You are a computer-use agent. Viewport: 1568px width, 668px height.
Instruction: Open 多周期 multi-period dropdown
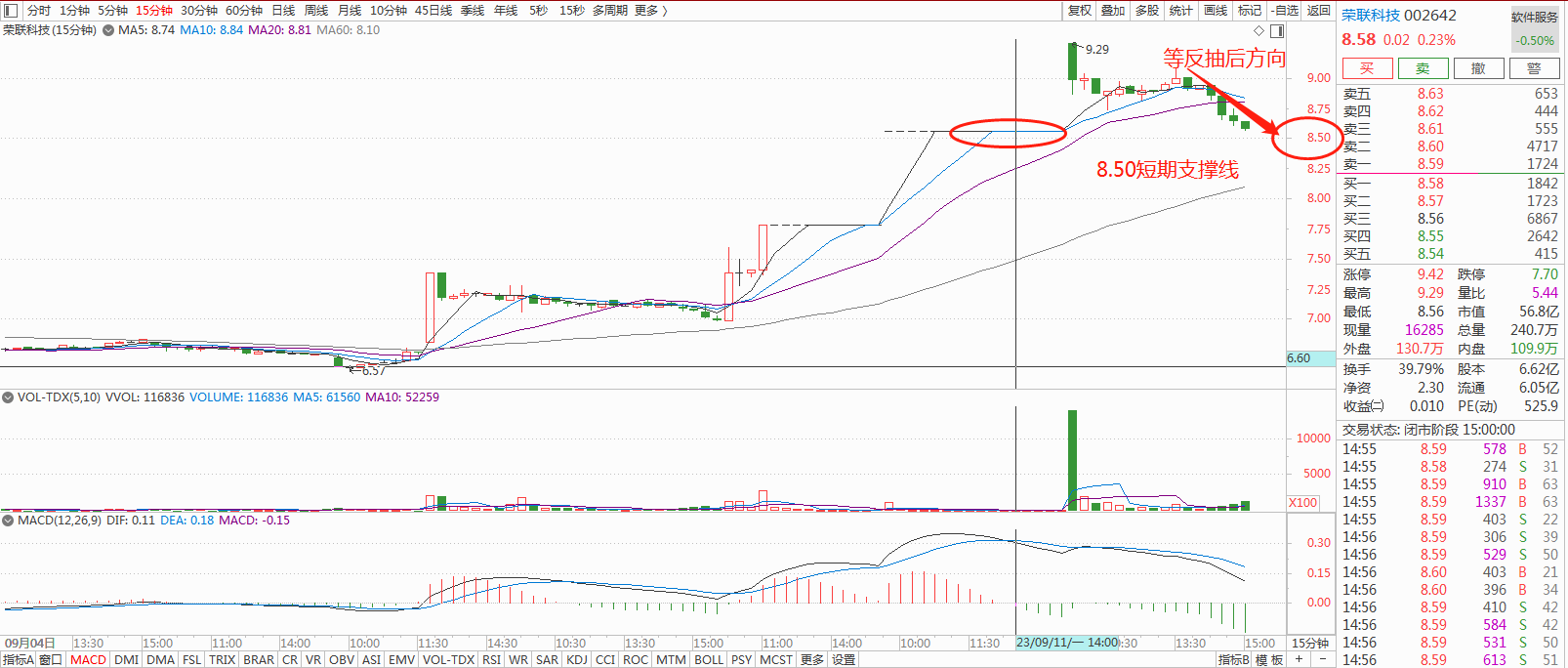tap(609, 10)
